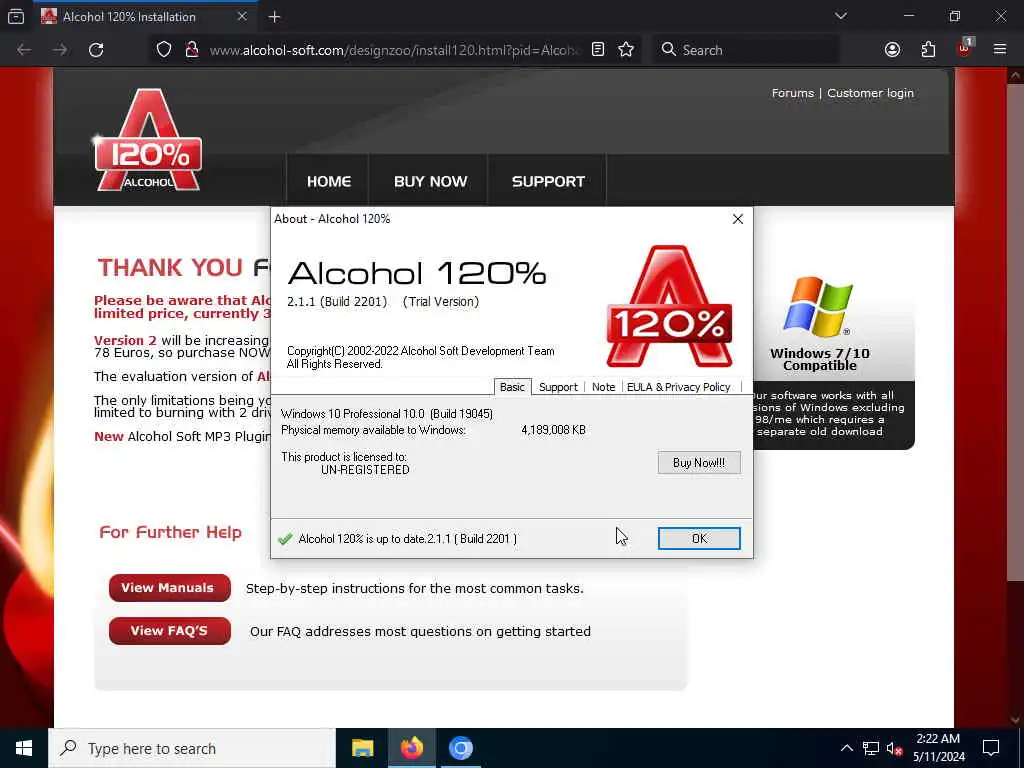Open a new tab with plus icon
1024x768 pixels.
[274, 17]
